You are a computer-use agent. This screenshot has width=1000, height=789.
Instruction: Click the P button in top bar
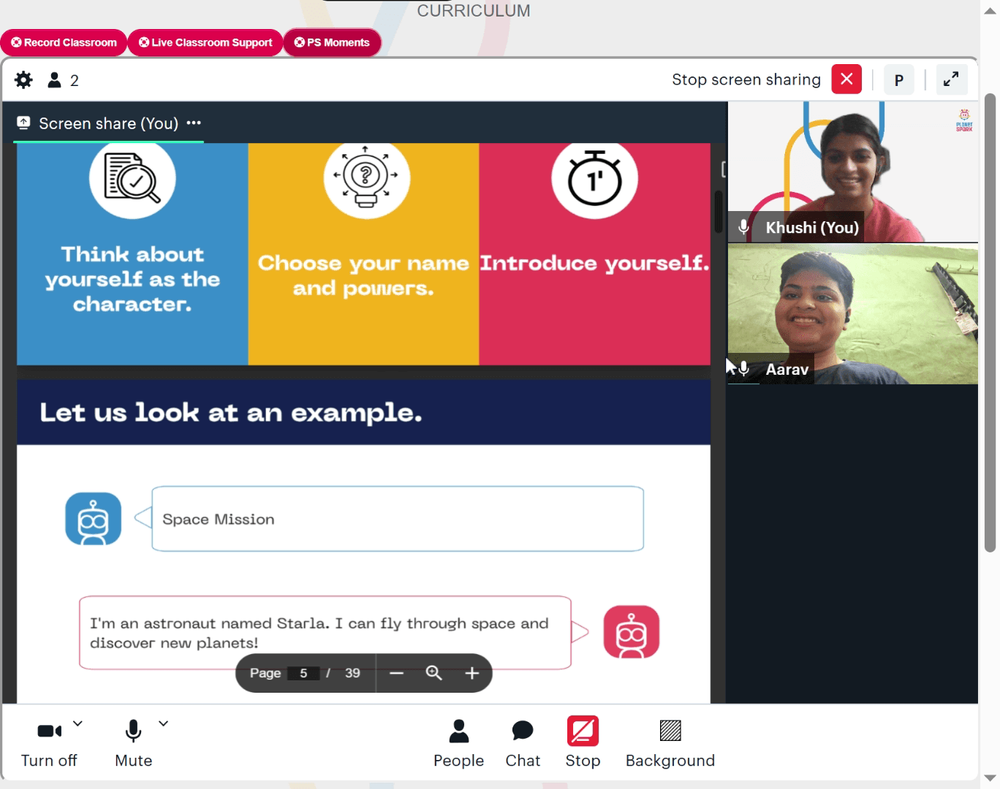(x=899, y=80)
